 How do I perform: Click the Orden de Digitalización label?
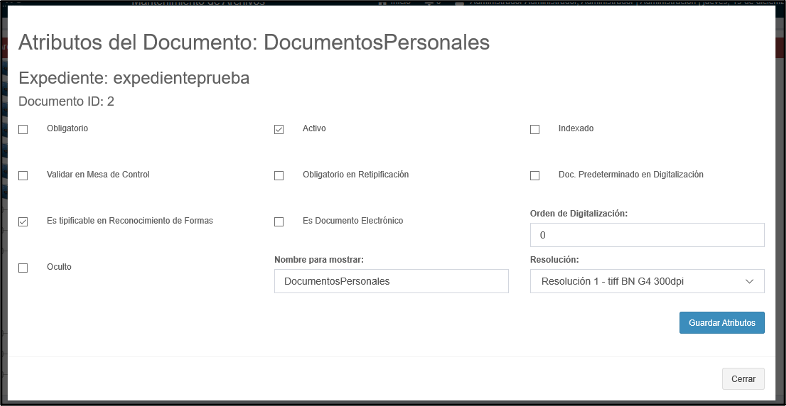(x=578, y=213)
